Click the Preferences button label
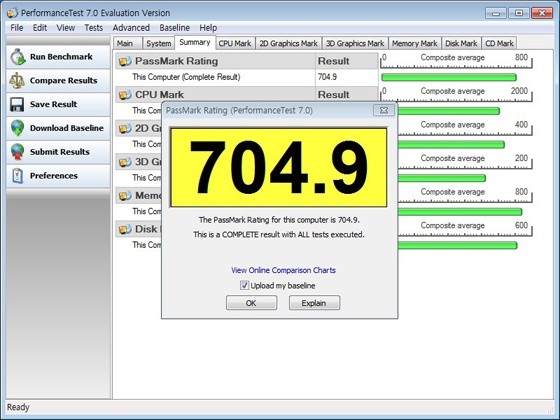 [x=54, y=176]
